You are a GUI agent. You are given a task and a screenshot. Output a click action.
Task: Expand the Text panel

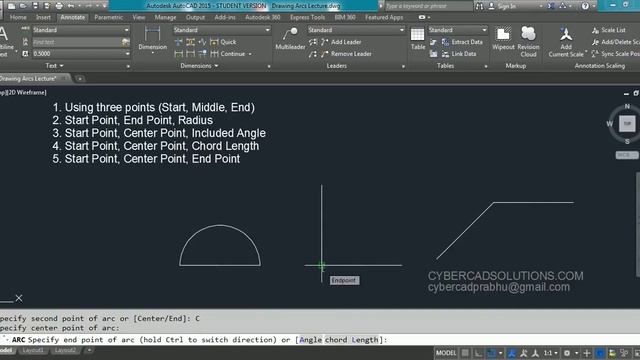(x=55, y=66)
